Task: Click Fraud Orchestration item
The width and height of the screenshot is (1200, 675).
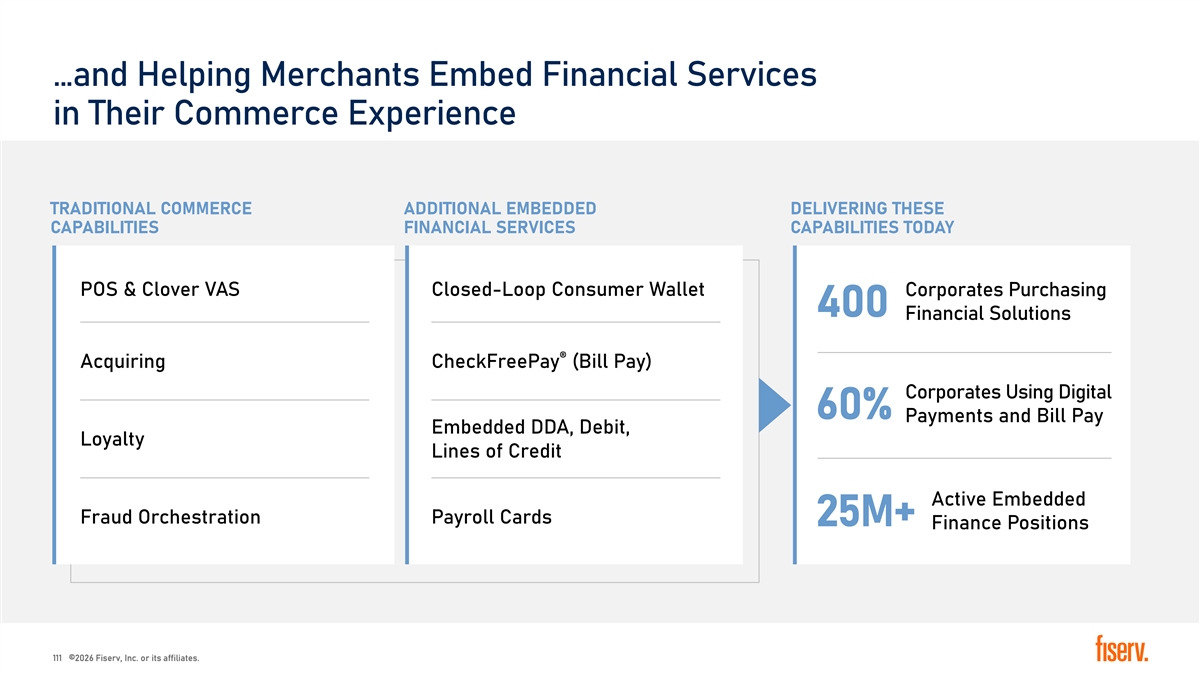Action: tap(170, 517)
